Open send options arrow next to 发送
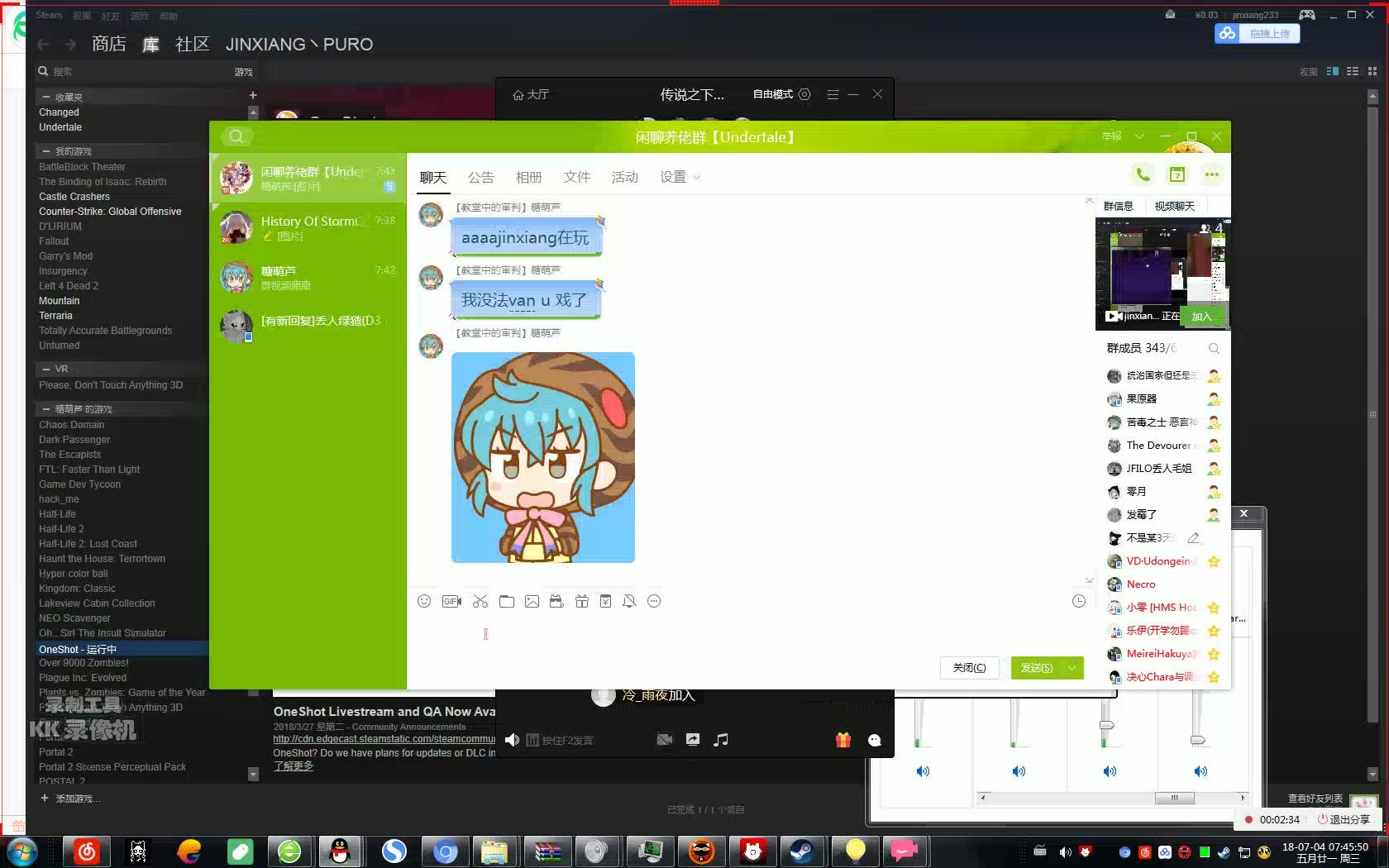 click(x=1072, y=668)
